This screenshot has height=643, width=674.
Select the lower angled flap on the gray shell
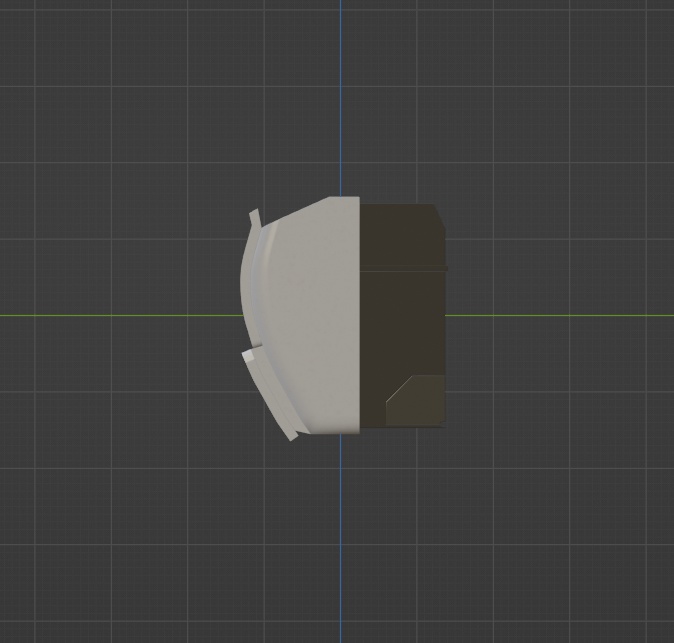[270, 394]
